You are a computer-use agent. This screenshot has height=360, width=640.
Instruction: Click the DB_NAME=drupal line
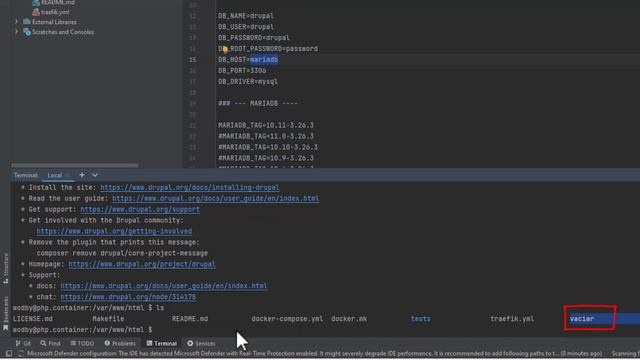246,16
